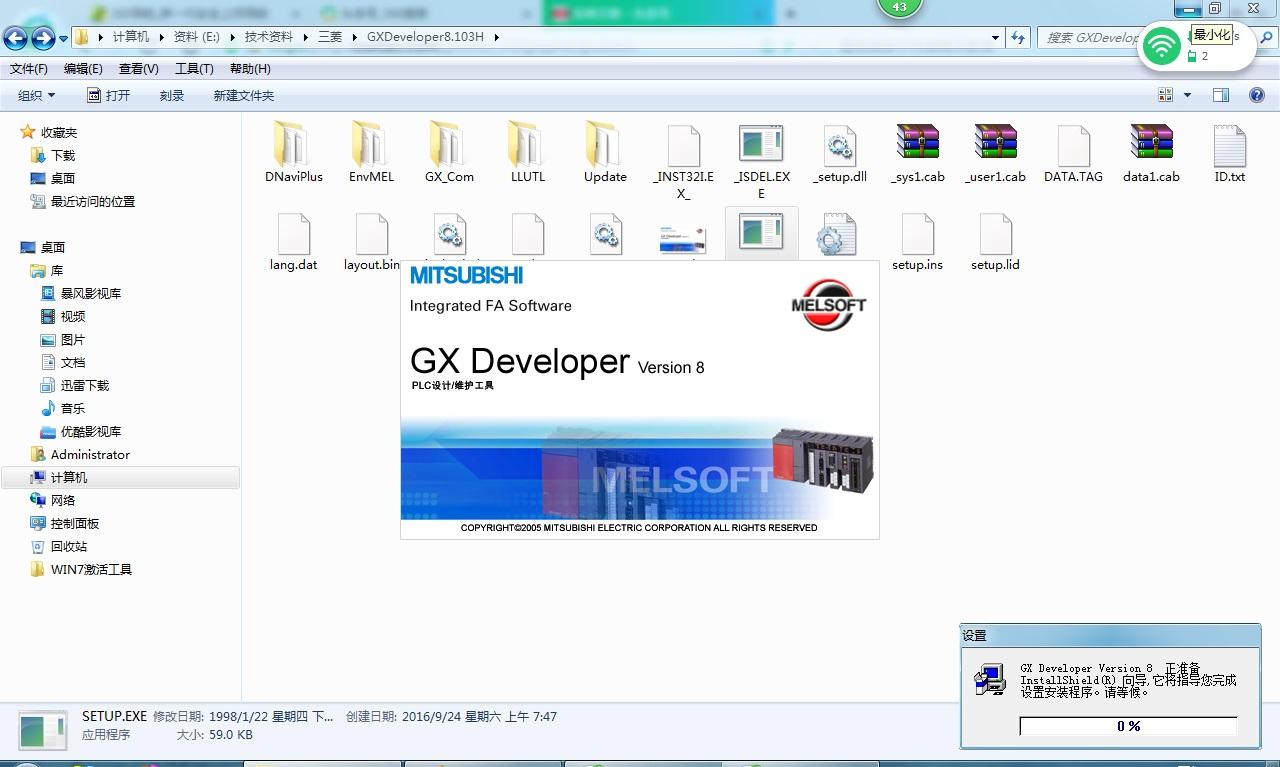Select the setup.lid file
Image resolution: width=1280 pixels, height=767 pixels.
pyautogui.click(x=995, y=243)
